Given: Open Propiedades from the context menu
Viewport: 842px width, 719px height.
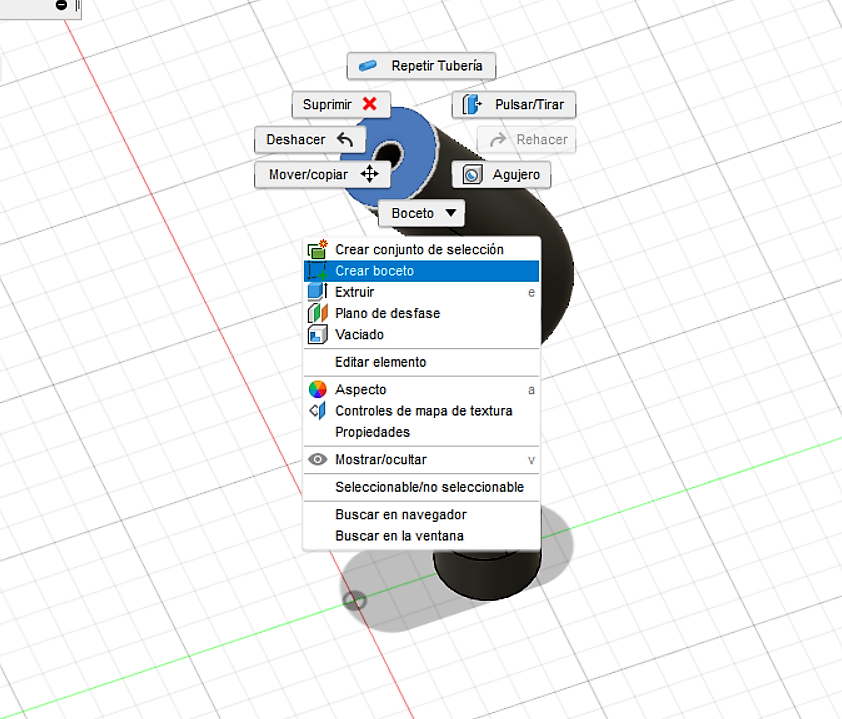Looking at the screenshot, I should coord(422,432).
